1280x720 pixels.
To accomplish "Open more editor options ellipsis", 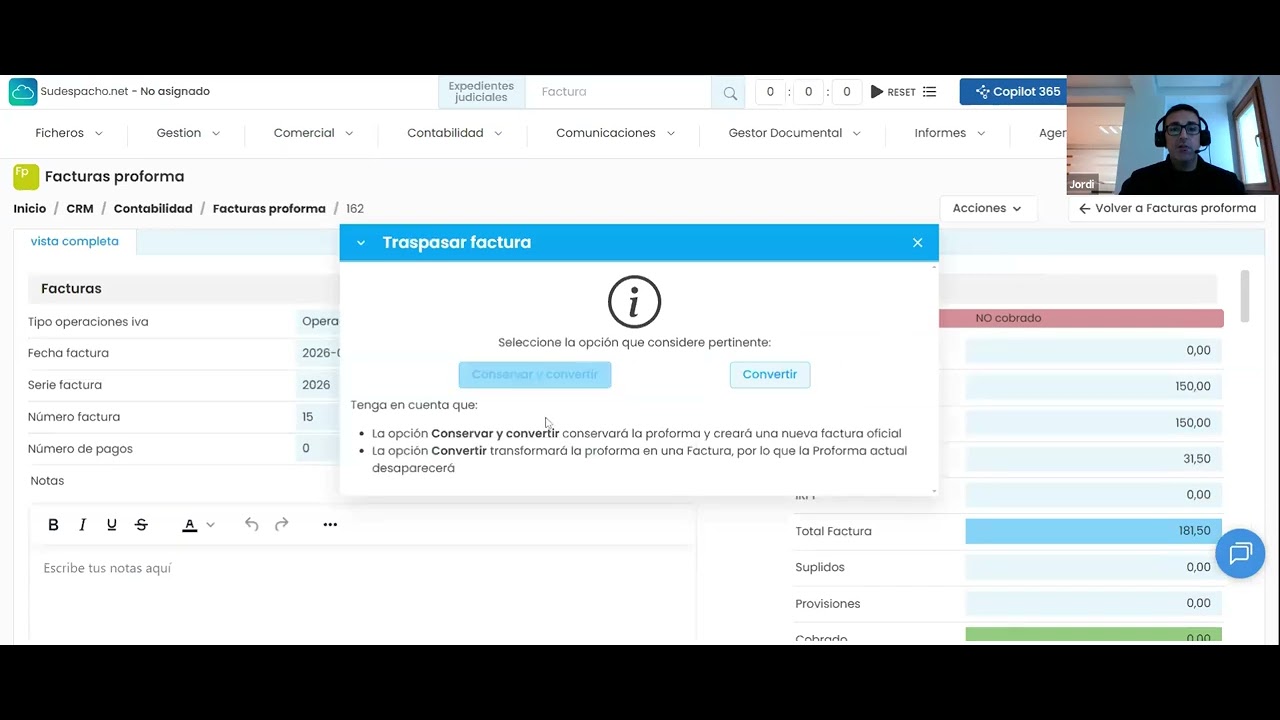I will tap(330, 525).
